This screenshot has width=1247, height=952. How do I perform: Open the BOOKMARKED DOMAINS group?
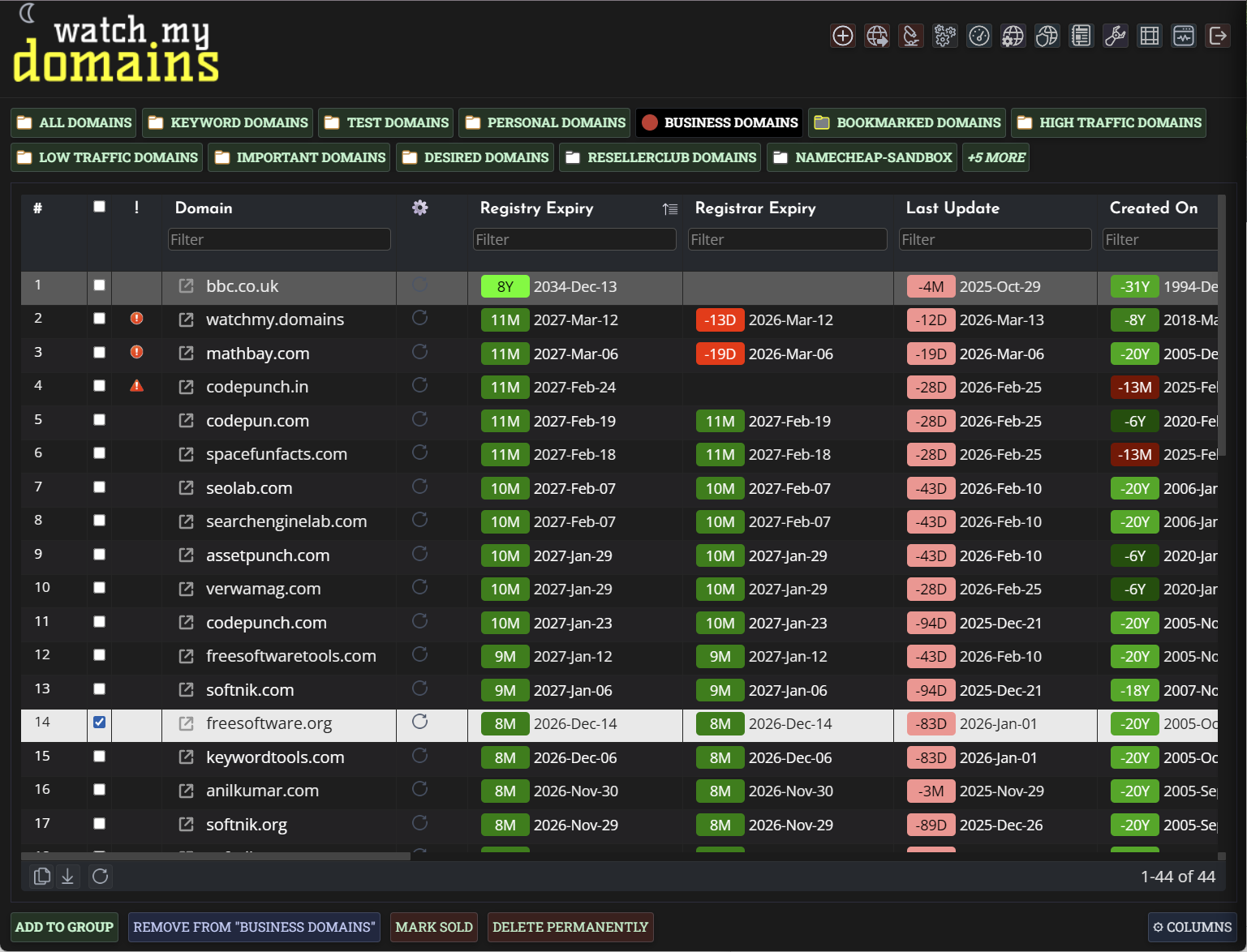906,122
